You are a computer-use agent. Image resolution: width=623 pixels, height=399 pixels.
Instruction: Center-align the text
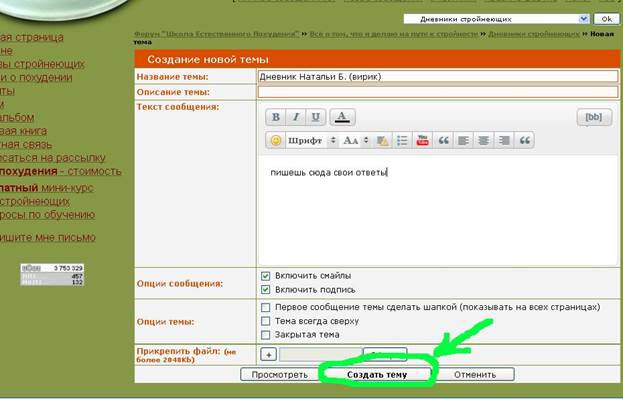pos(484,140)
